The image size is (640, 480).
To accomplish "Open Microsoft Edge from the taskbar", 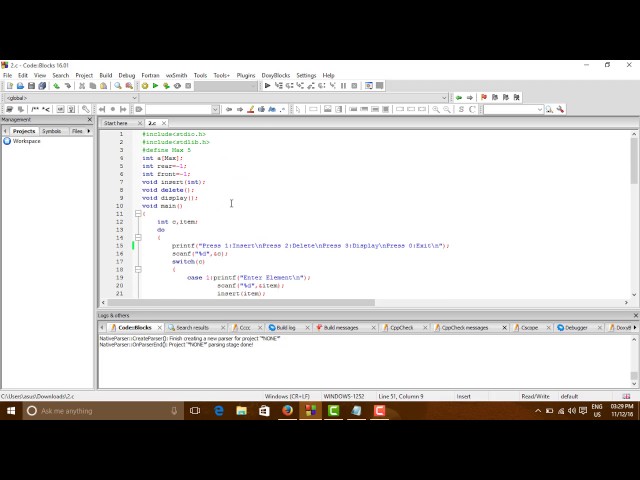I will click(218, 411).
